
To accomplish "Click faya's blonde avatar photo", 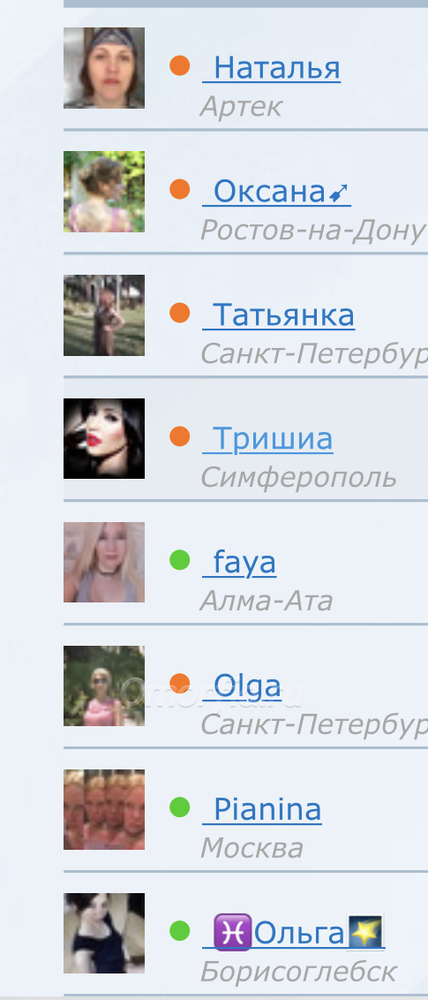I will 104,562.
